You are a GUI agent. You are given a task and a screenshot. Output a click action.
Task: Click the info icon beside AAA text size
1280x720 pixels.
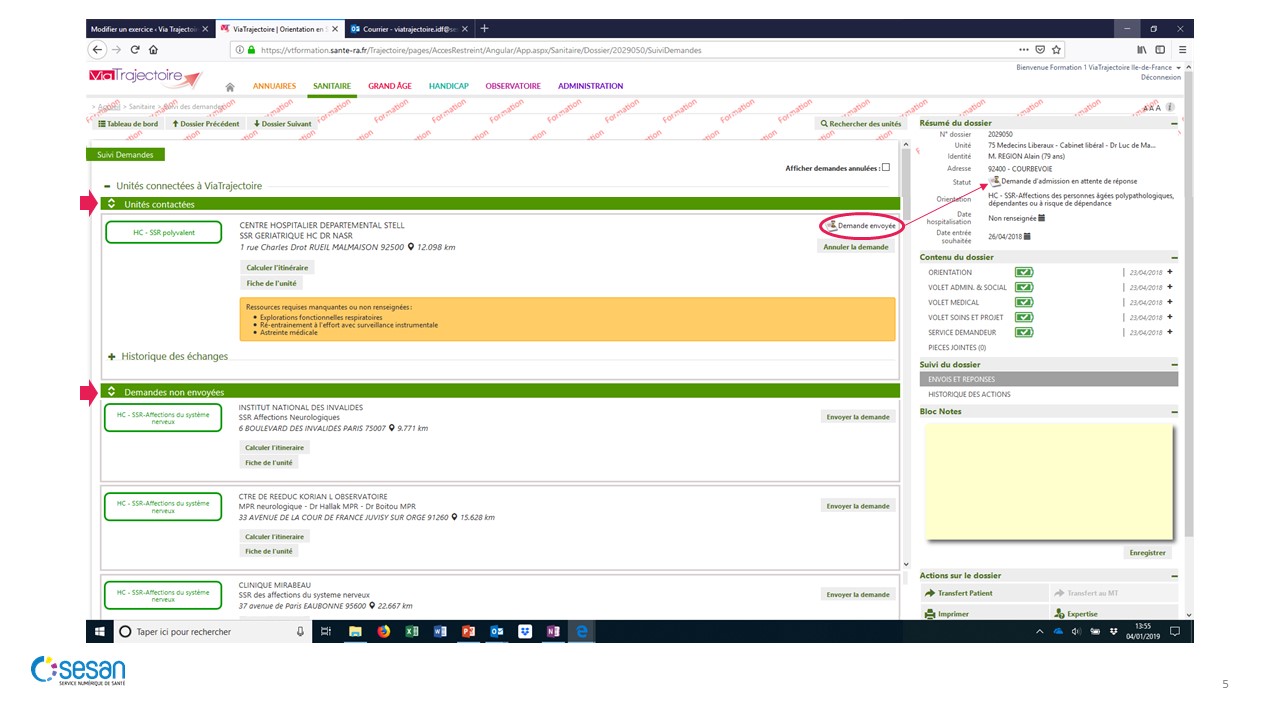coord(1170,107)
